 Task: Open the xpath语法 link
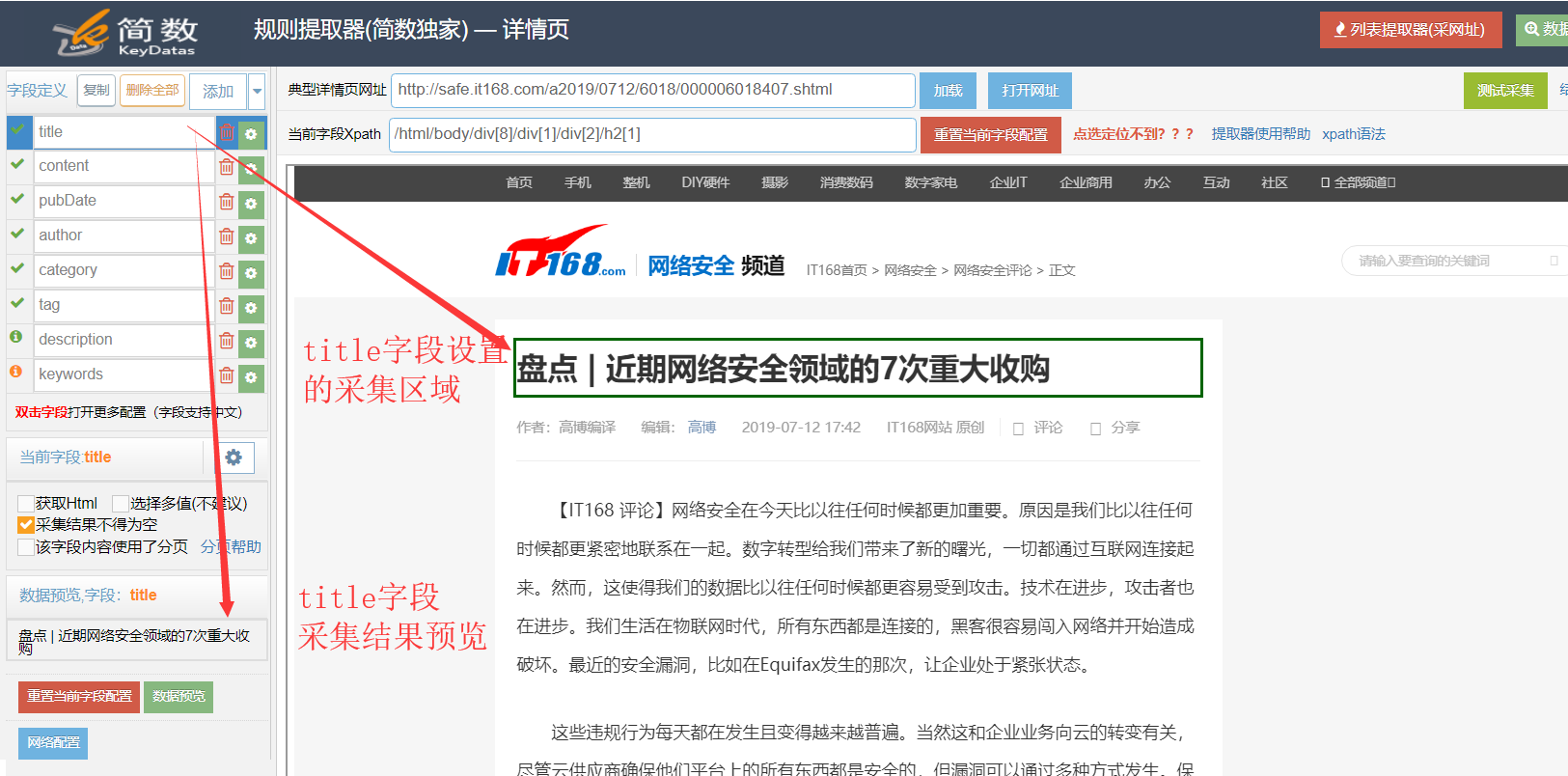click(1354, 134)
